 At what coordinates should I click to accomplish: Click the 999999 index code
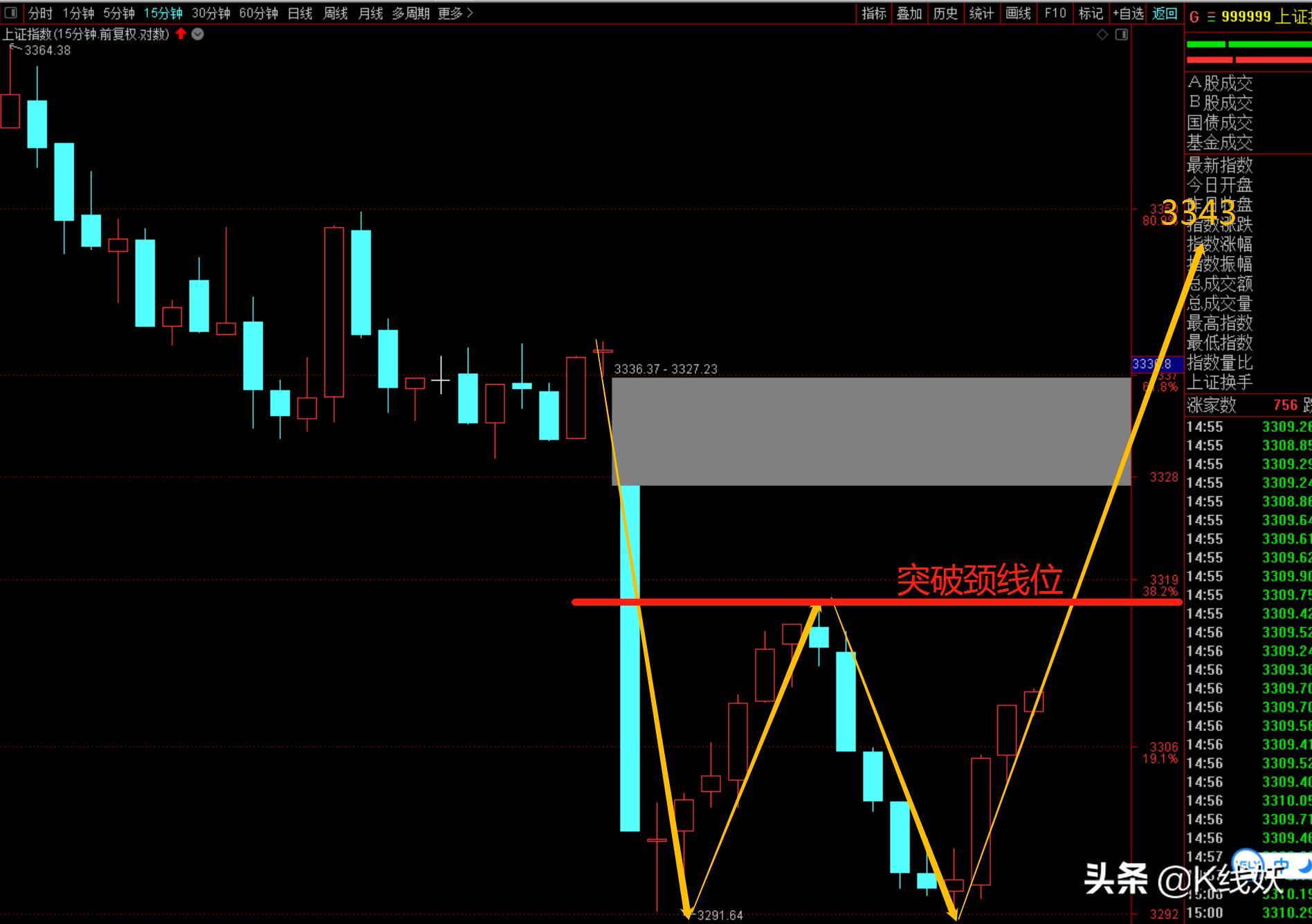coord(1246,17)
